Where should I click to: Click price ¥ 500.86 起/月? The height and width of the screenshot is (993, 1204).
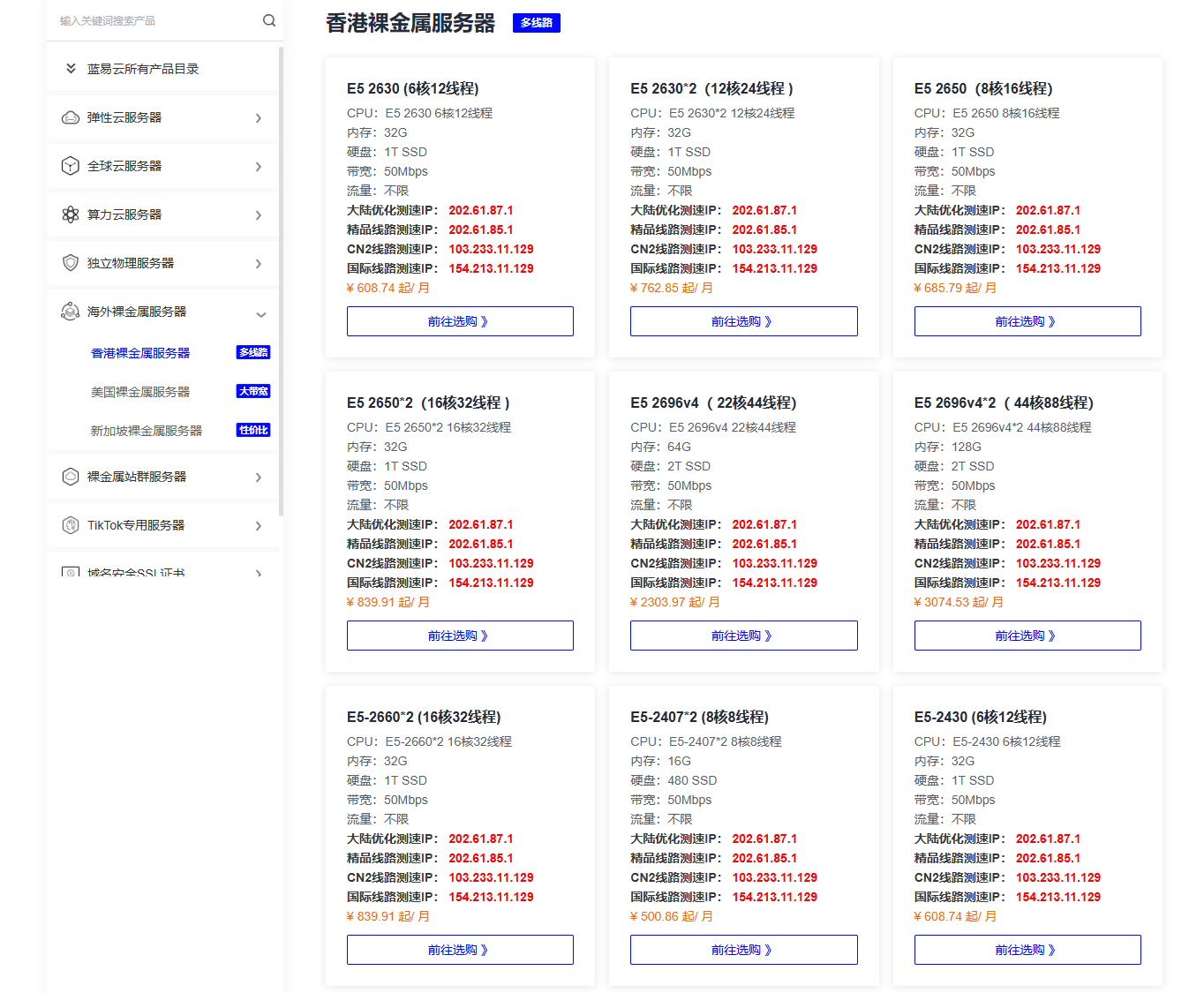click(x=672, y=916)
